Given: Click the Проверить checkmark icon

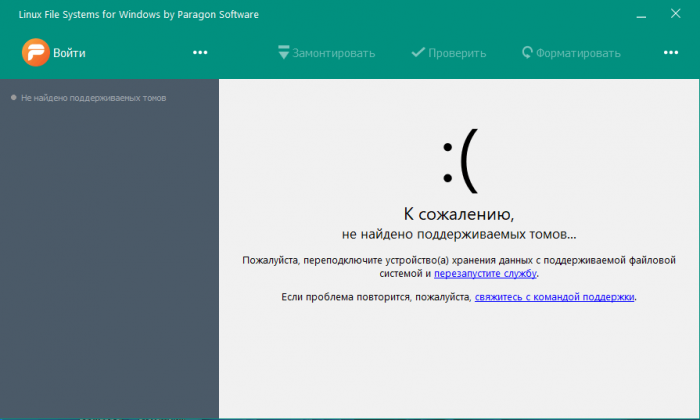Looking at the screenshot, I should (x=417, y=53).
